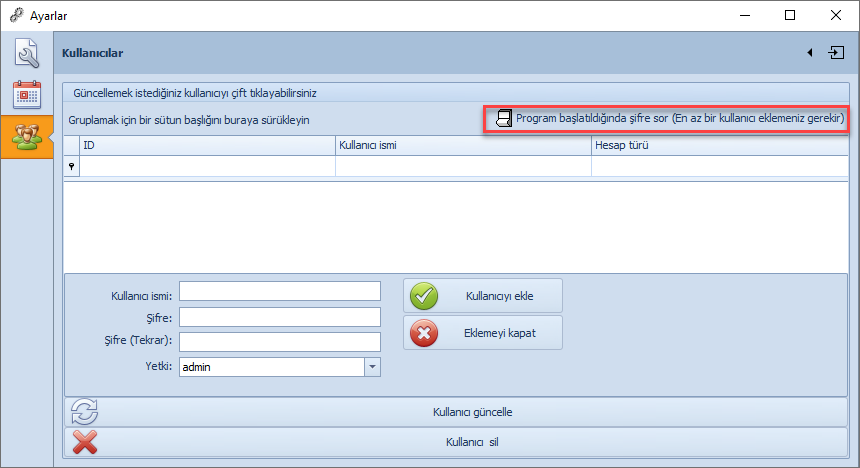860x468 pixels.
Task: Click the exit icon in Kullanıcılar header
Action: pos(836,52)
